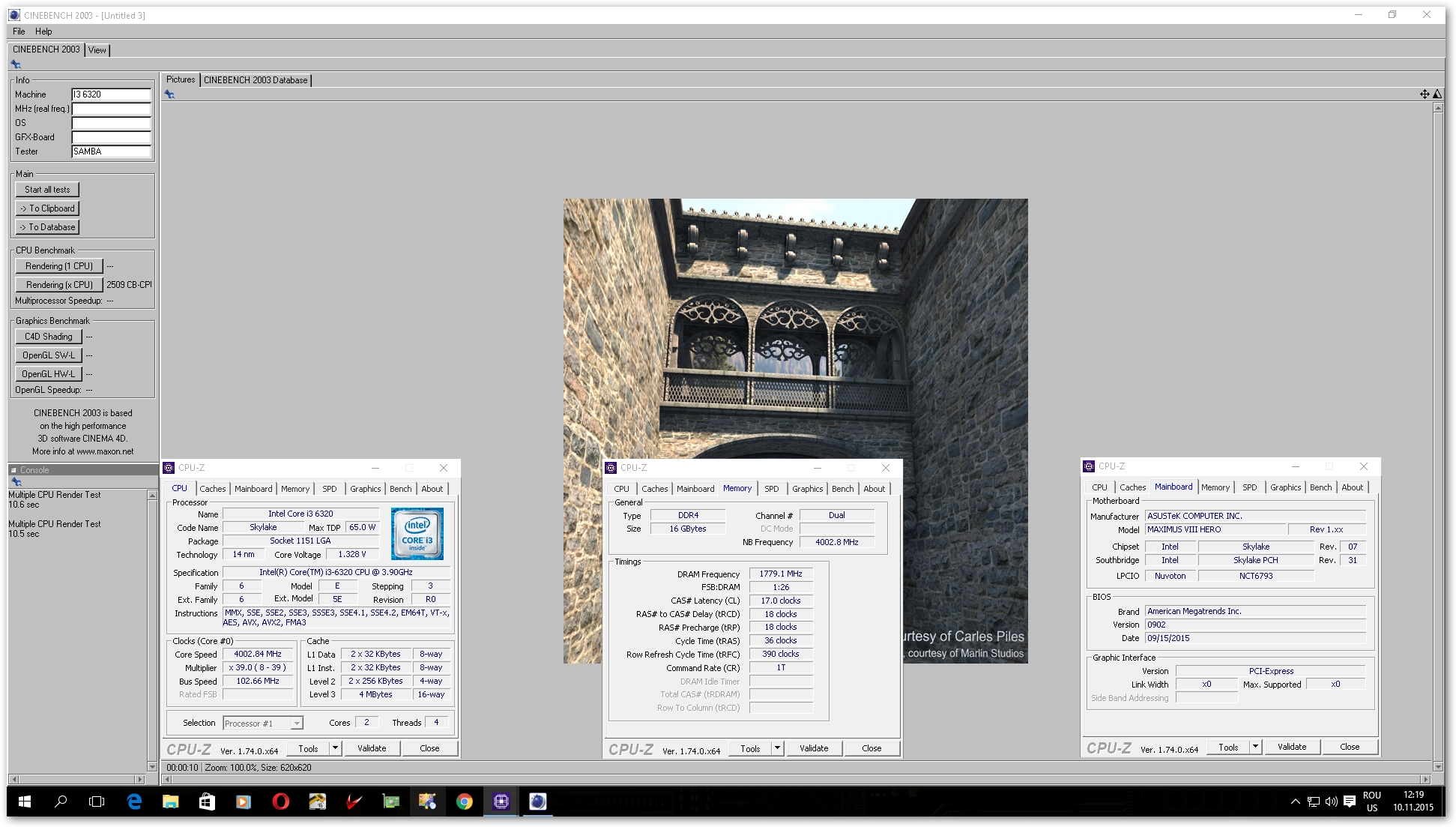The width and height of the screenshot is (1456, 827).
Task: Click the console panel scrollbar down arrow
Action: point(153,766)
